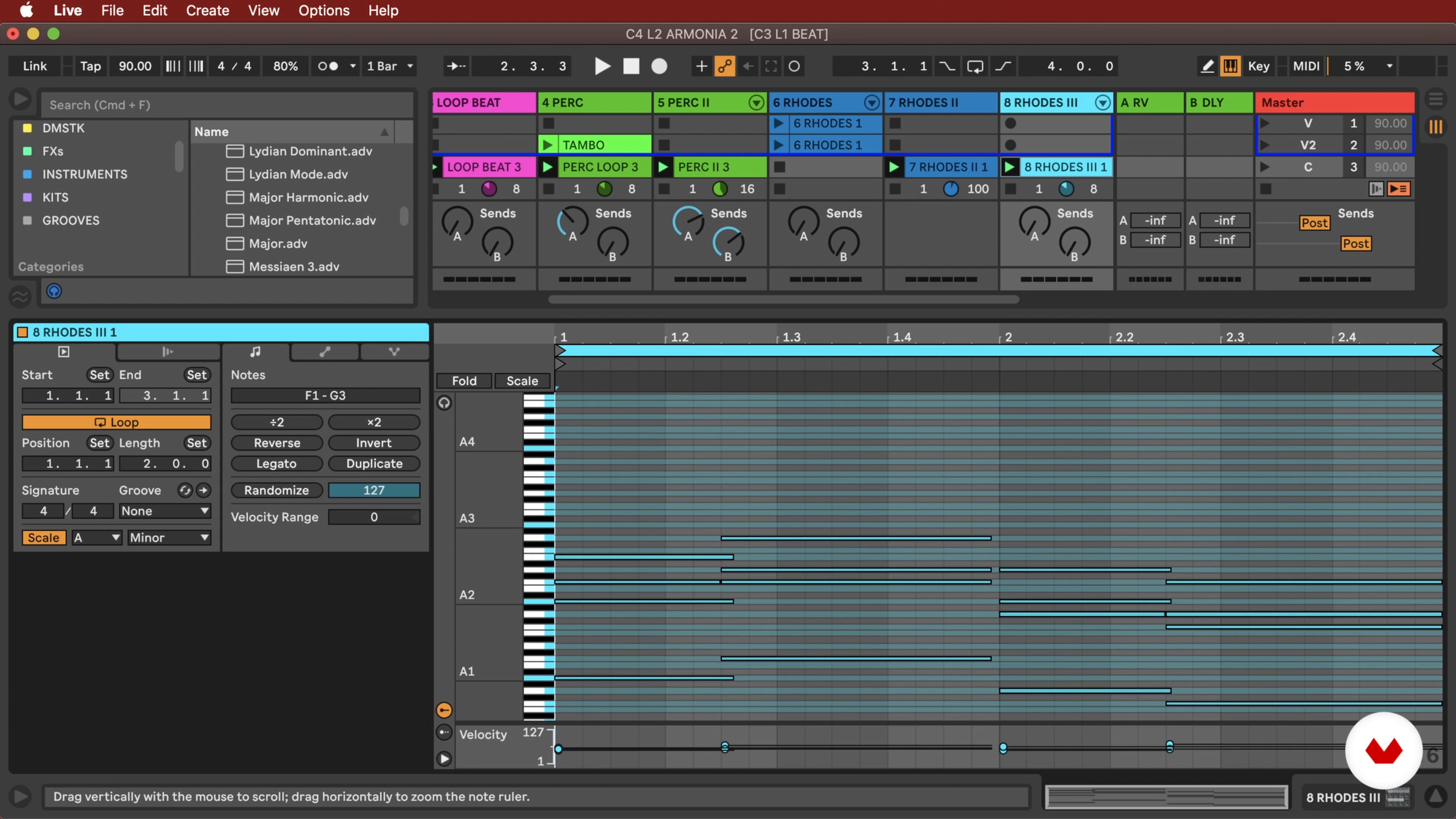The image size is (1456, 819).
Task: Unfold the 6 RHODES group track arrow
Action: 872,102
